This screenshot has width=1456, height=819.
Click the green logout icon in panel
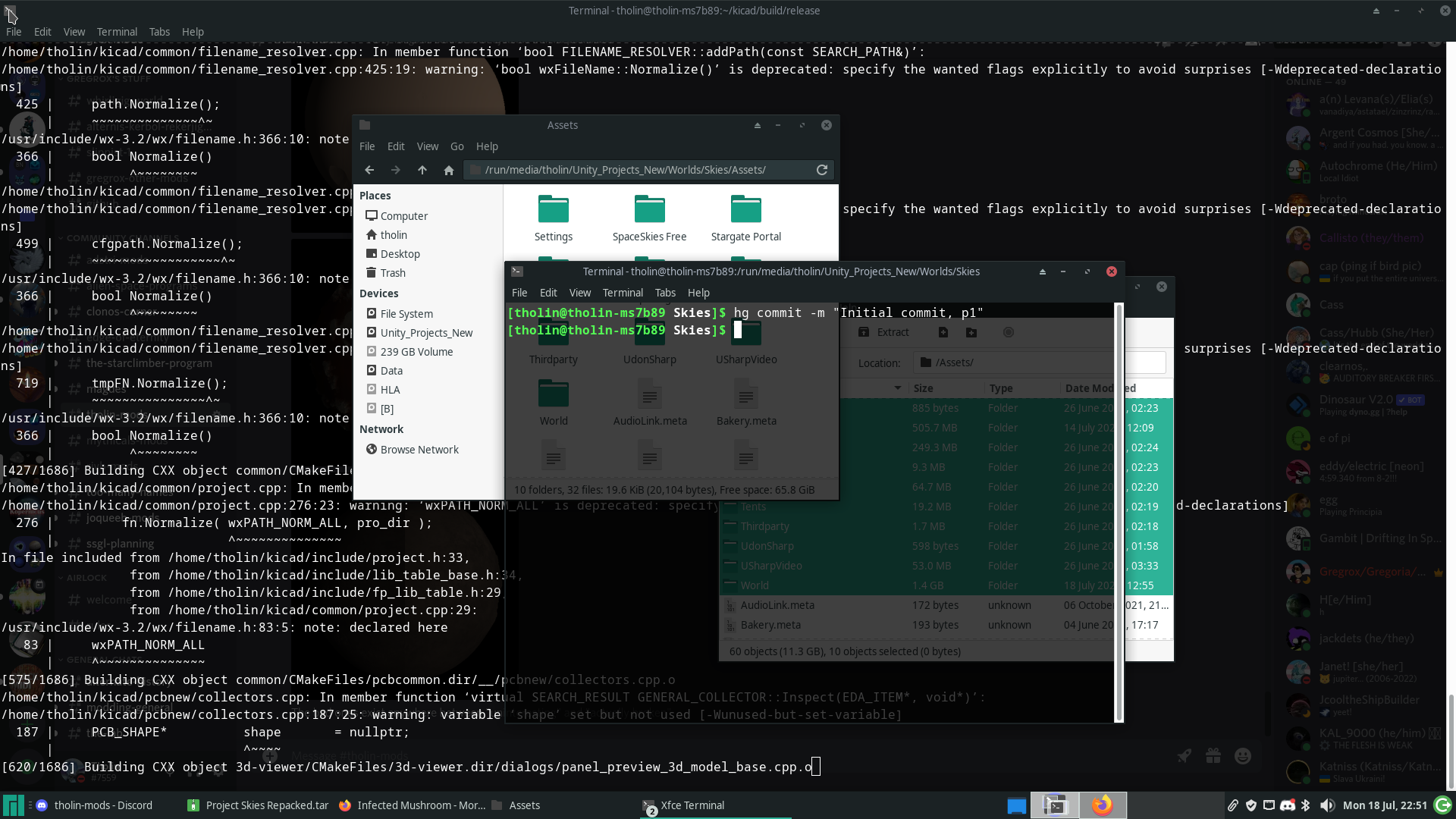(1442, 805)
